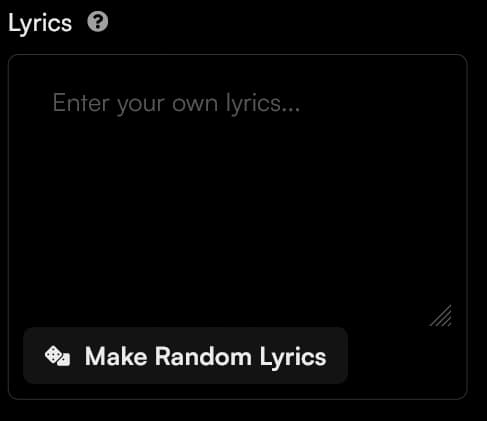Click the dice icon on Make Random Lyrics
The width and height of the screenshot is (487, 421).
point(57,356)
